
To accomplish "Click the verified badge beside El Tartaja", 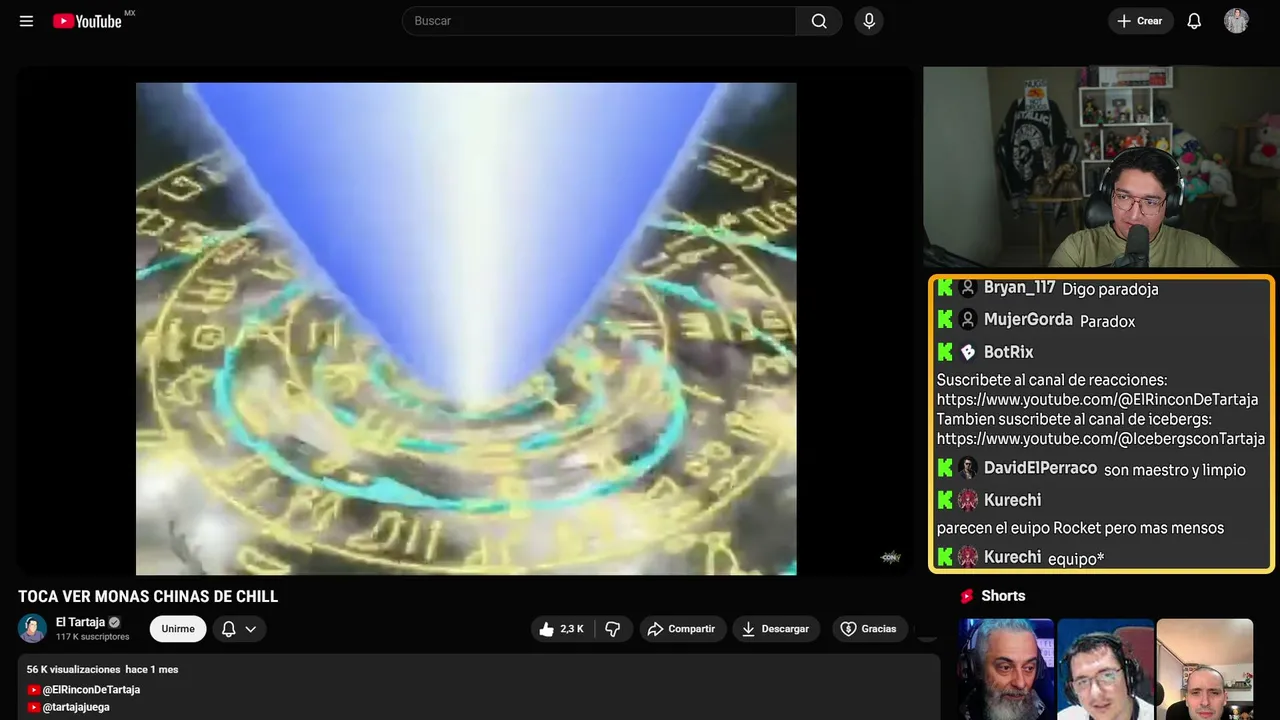I will tap(114, 622).
